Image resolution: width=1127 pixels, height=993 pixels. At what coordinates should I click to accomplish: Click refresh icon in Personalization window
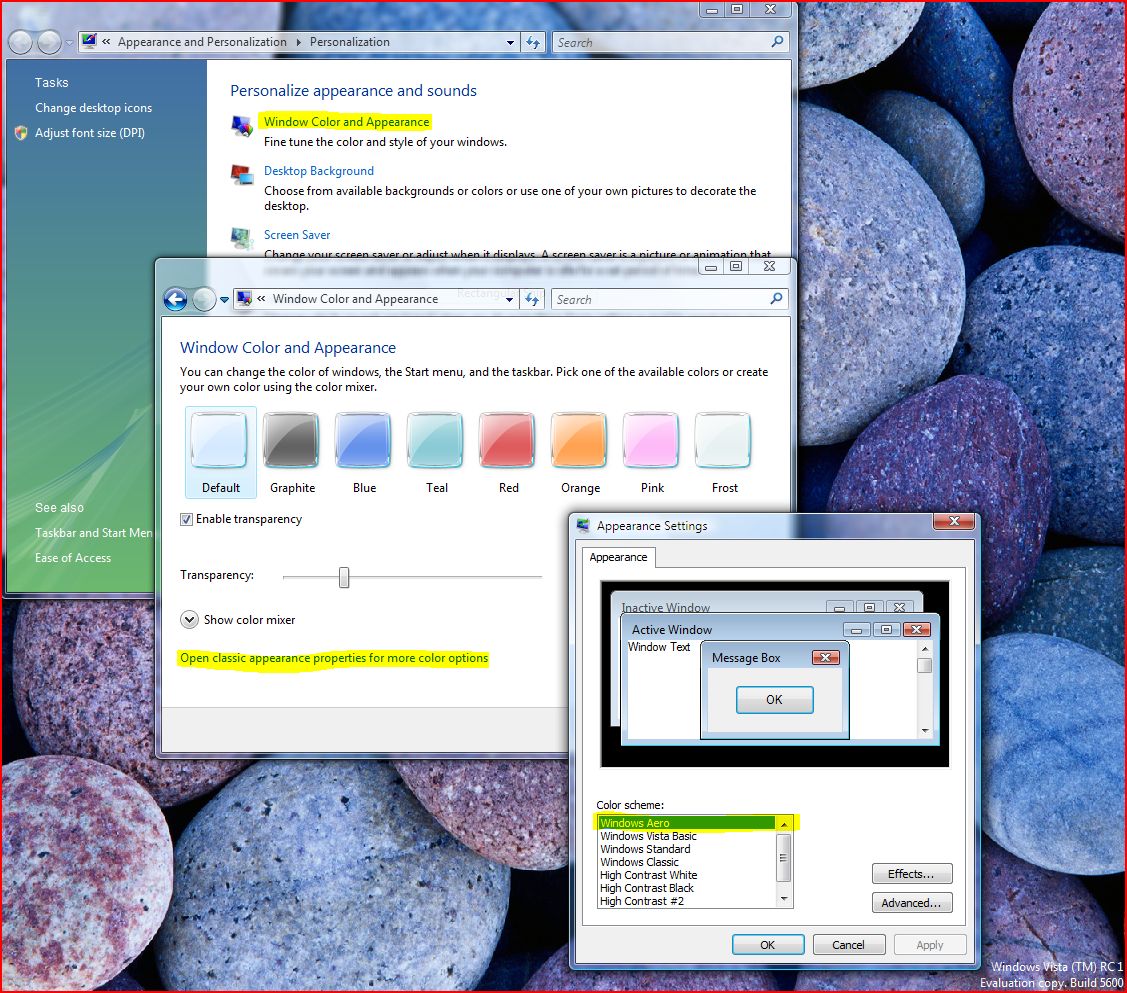pos(533,42)
